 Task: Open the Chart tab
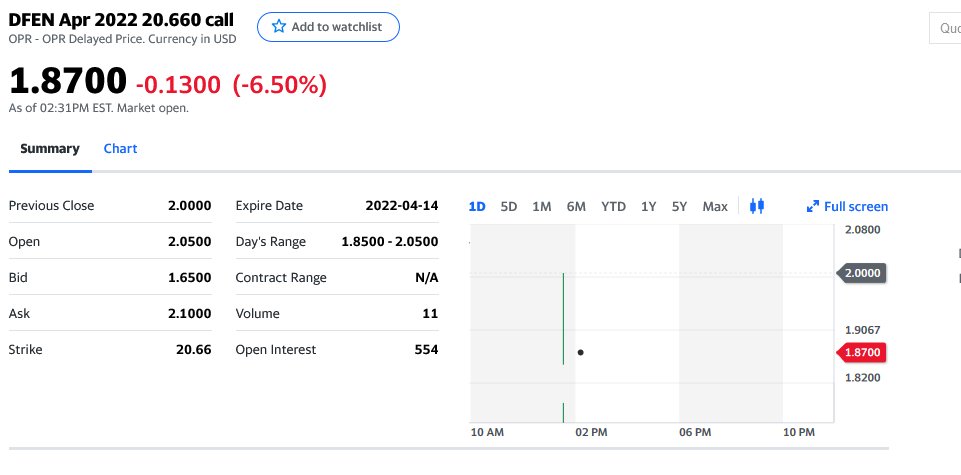[120, 148]
